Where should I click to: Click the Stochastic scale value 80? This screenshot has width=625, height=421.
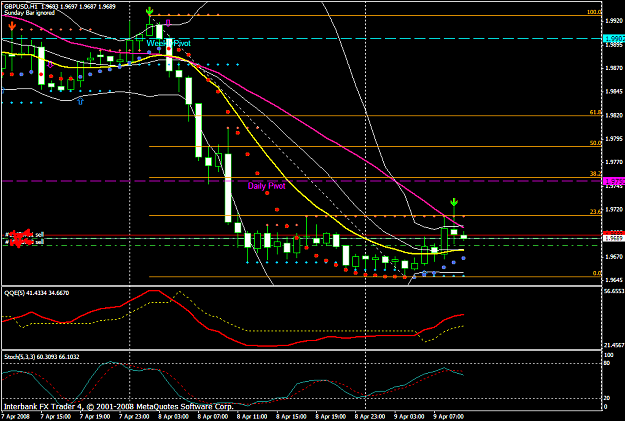coord(607,363)
